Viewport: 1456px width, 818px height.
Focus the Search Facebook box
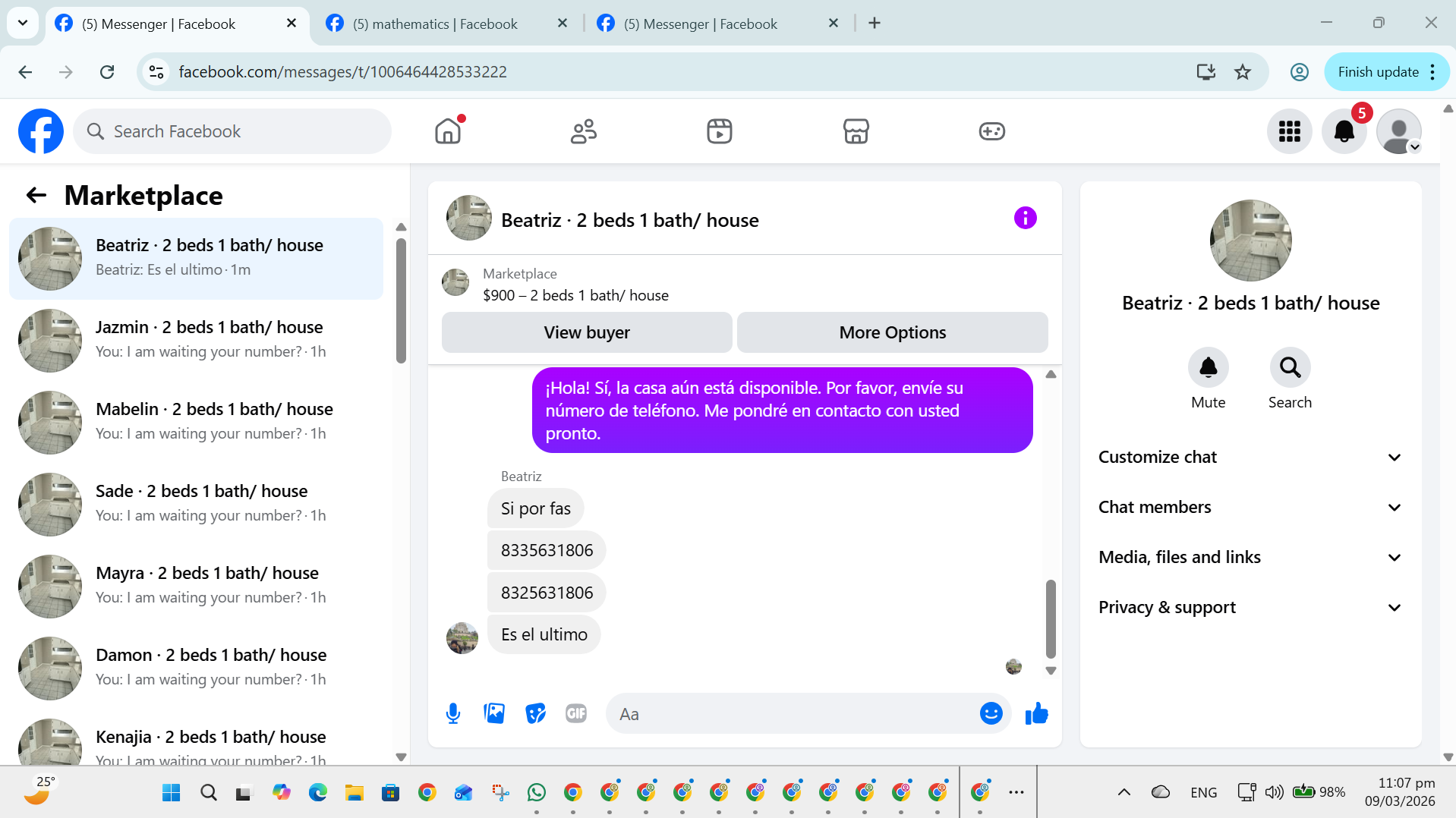(232, 131)
